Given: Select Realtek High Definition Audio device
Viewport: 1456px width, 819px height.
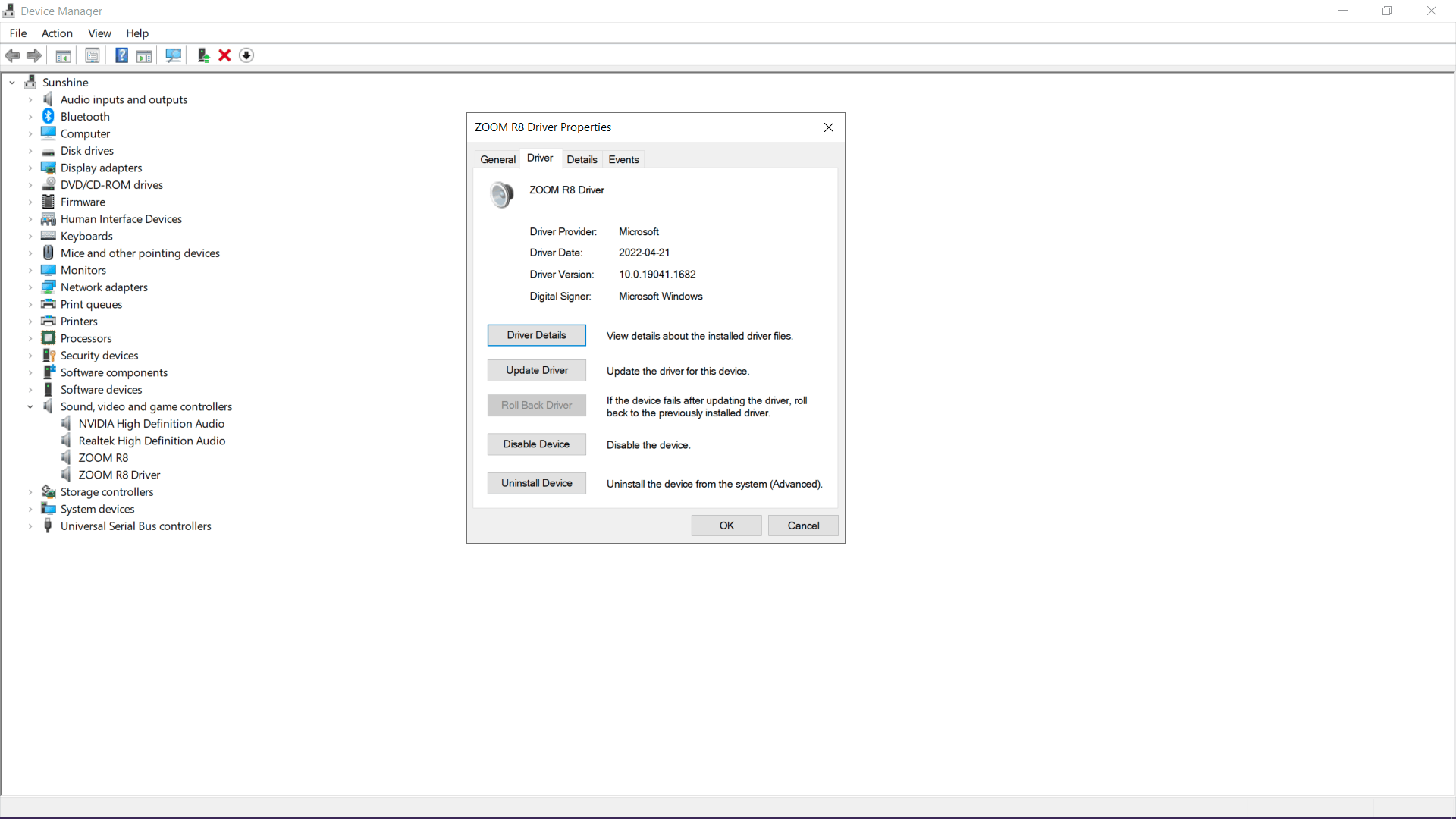Looking at the screenshot, I should pyautogui.click(x=152, y=441).
